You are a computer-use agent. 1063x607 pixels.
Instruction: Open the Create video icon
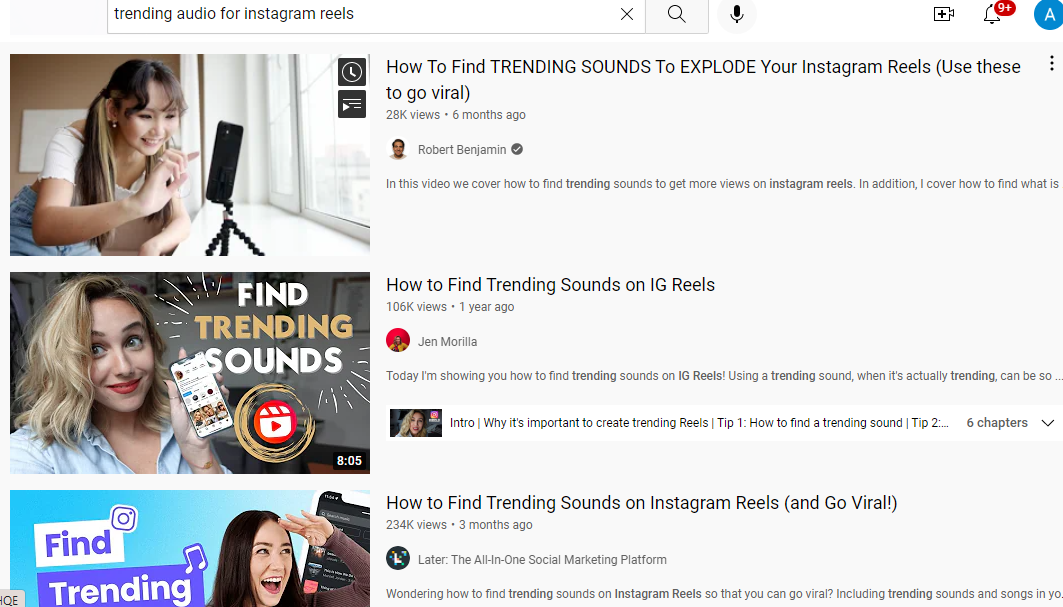943,14
